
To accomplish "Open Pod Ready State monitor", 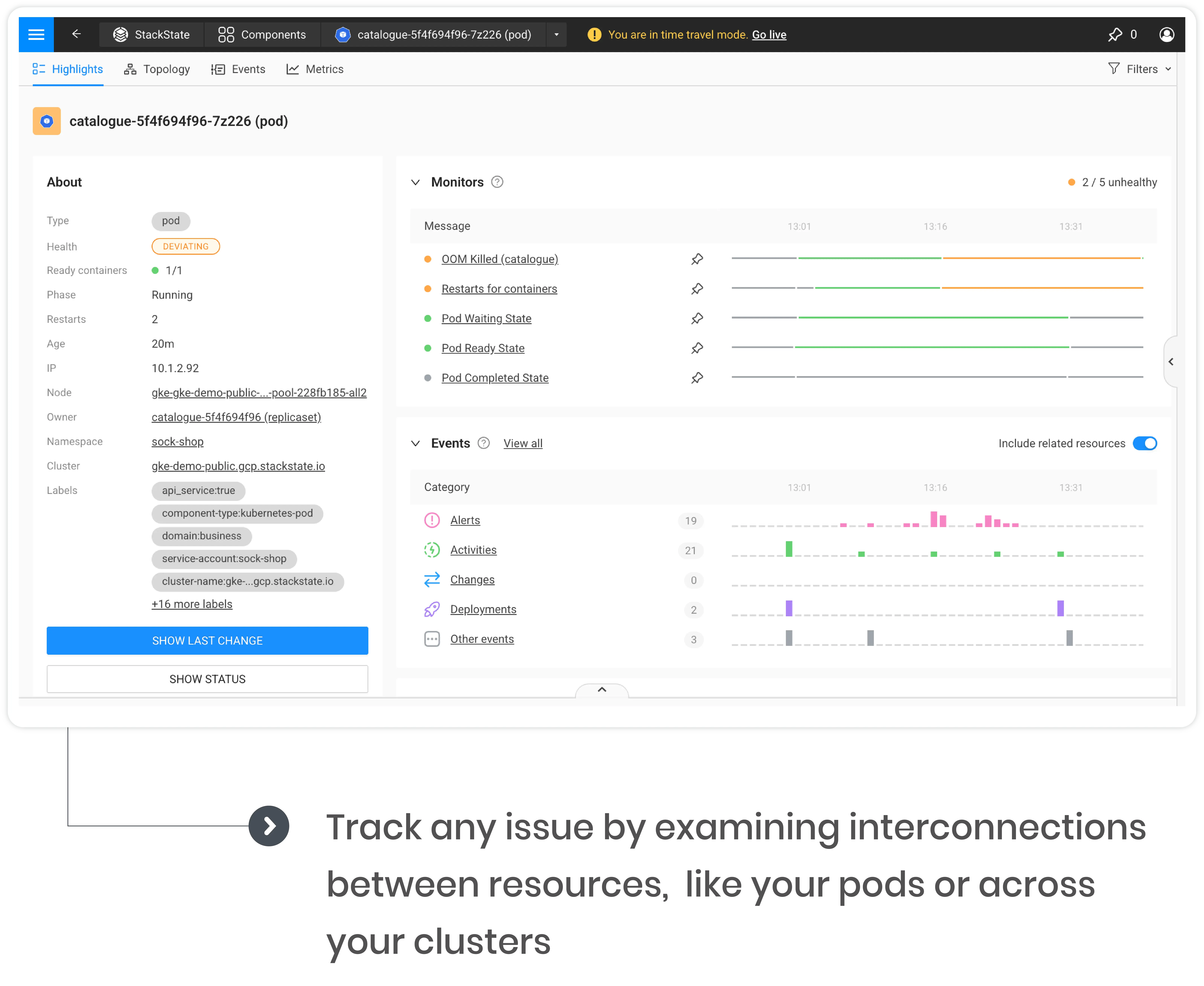I will 483,348.
